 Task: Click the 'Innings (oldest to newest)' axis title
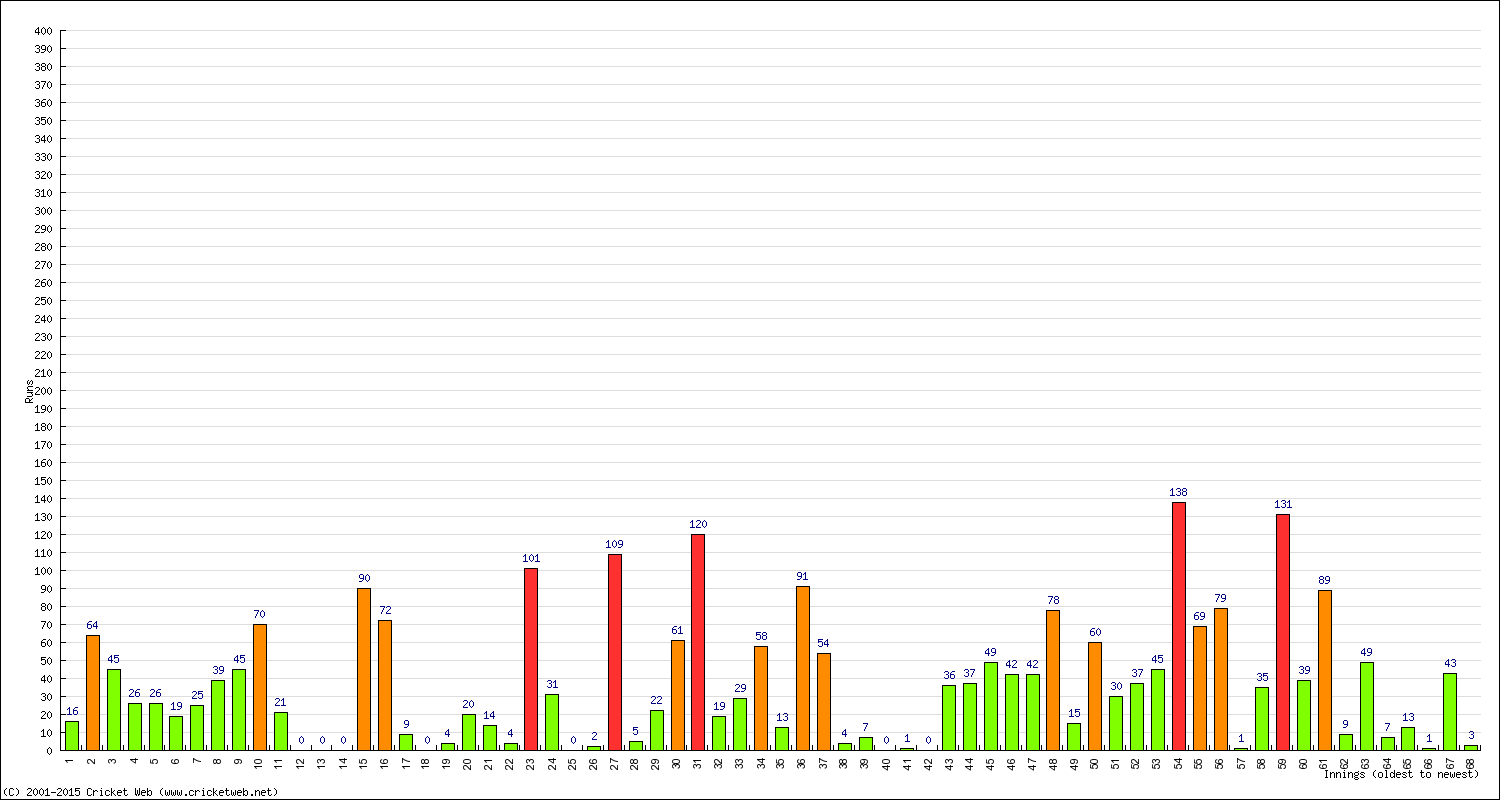tap(1401, 774)
